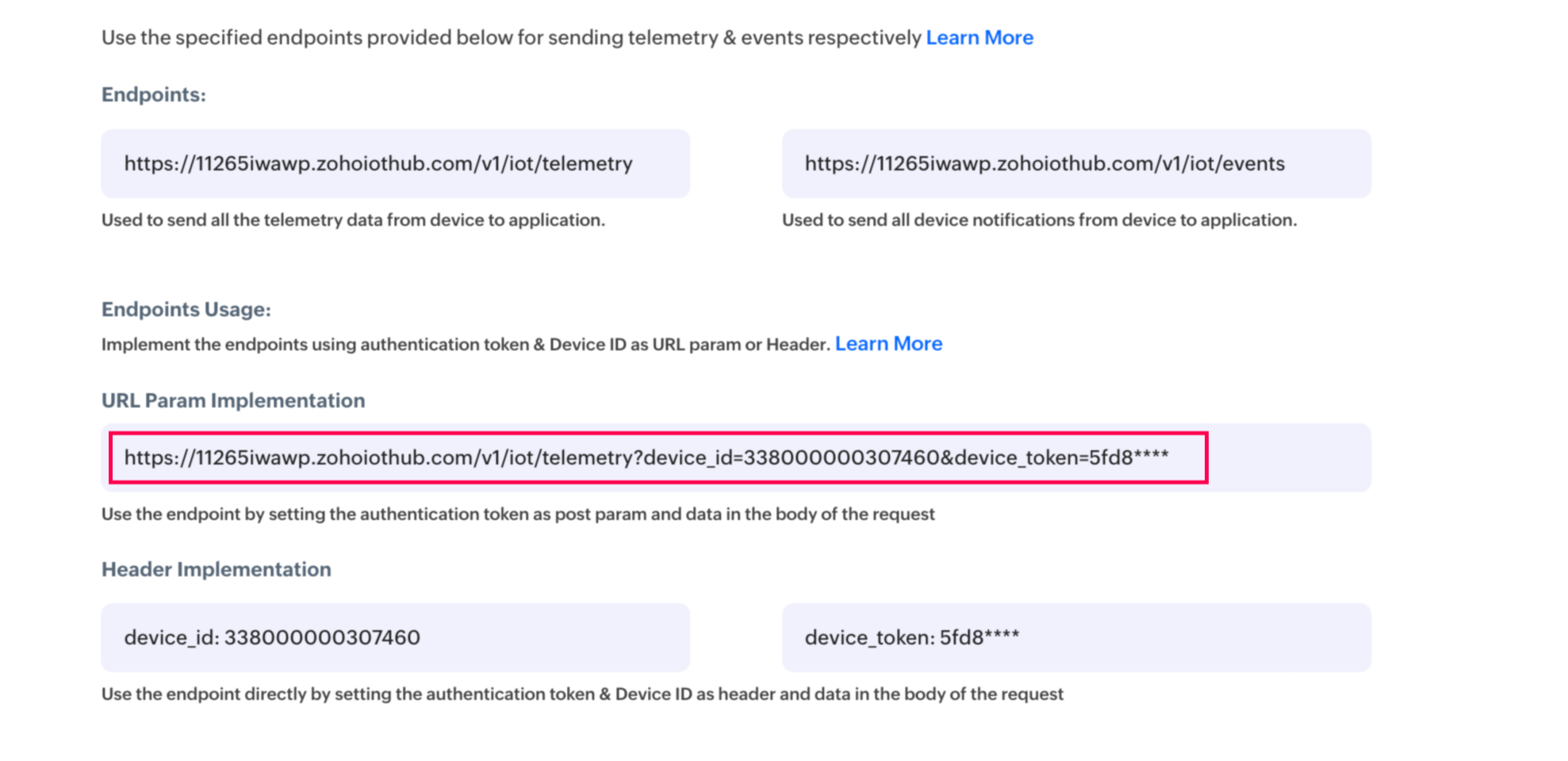
Task: Select the URL Param Implementation endpoint box
Action: point(657,458)
